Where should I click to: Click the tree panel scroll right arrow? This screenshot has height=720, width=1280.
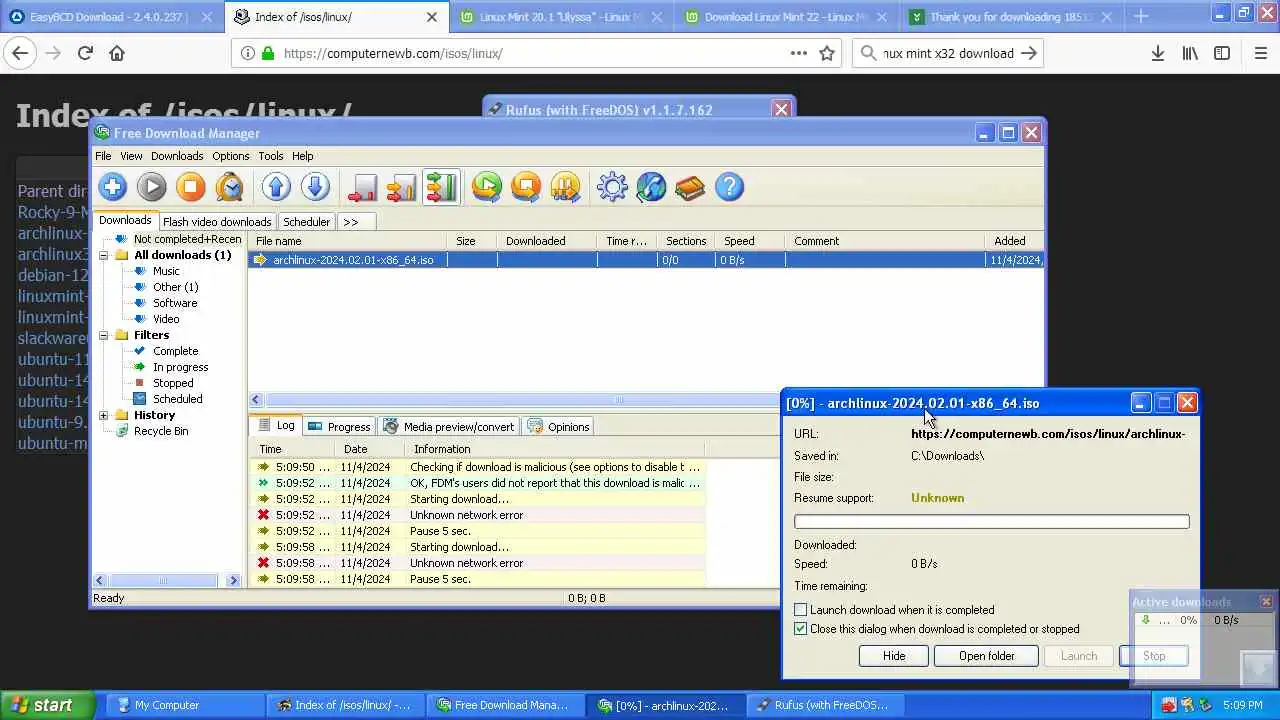[233, 580]
